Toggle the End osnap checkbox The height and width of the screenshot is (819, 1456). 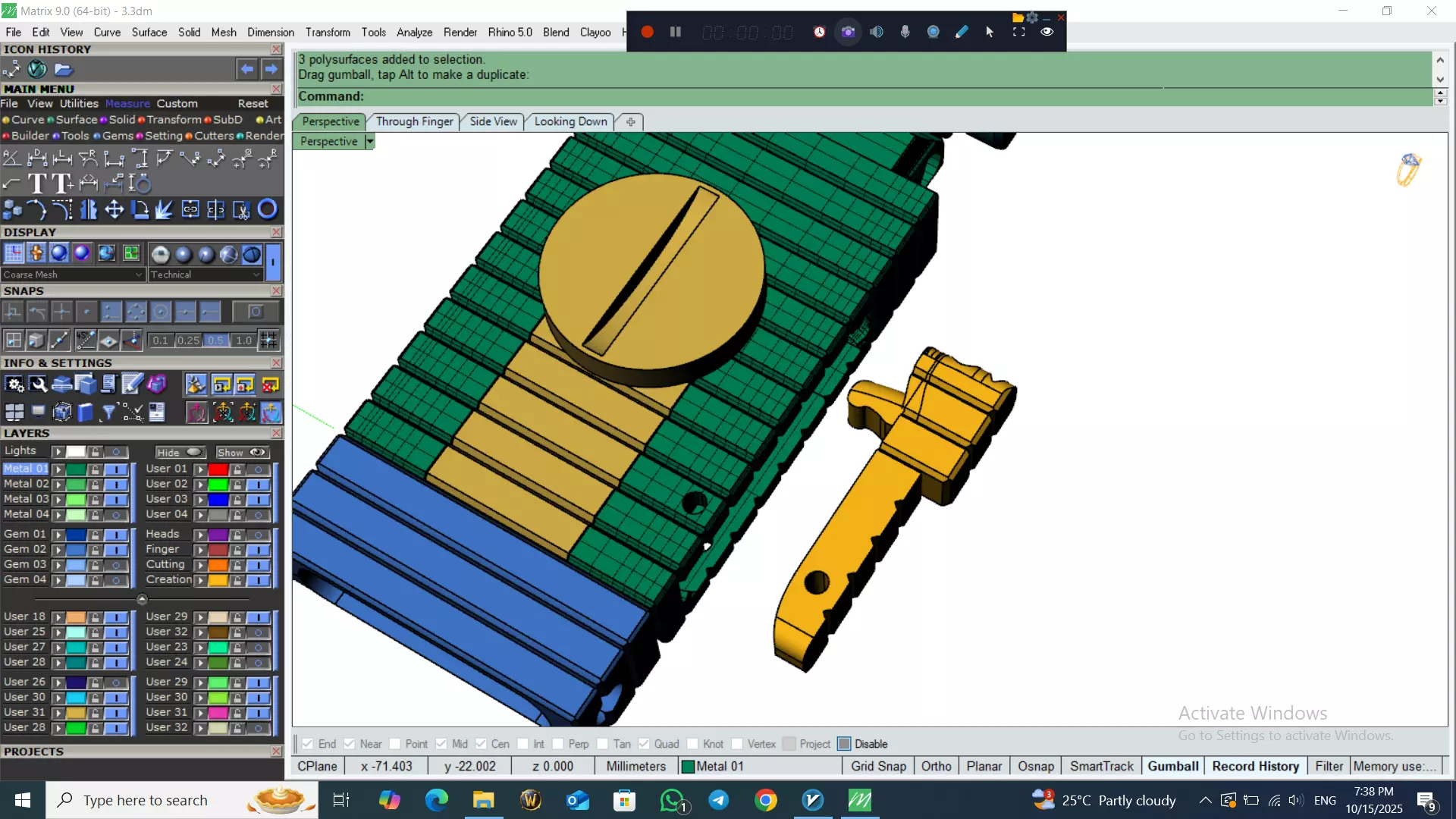[307, 744]
